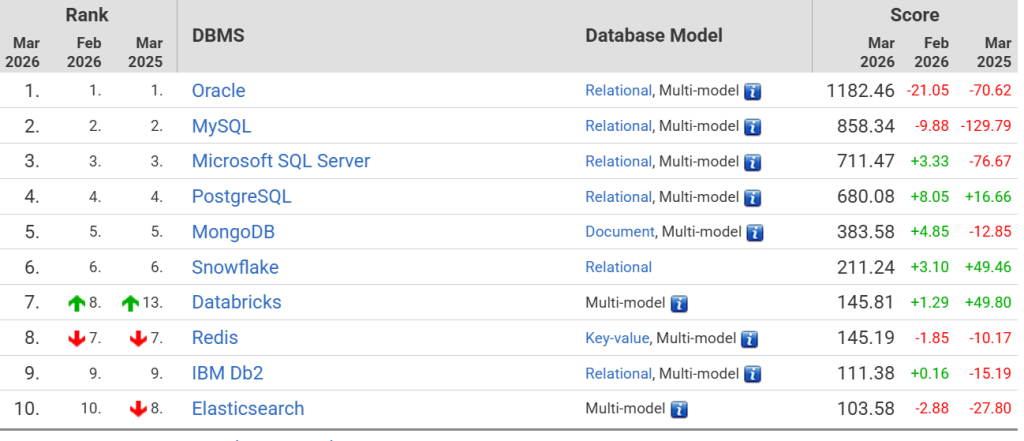Image resolution: width=1024 pixels, height=441 pixels.
Task: Open MongoDB's multi-model info icon
Action: [755, 233]
